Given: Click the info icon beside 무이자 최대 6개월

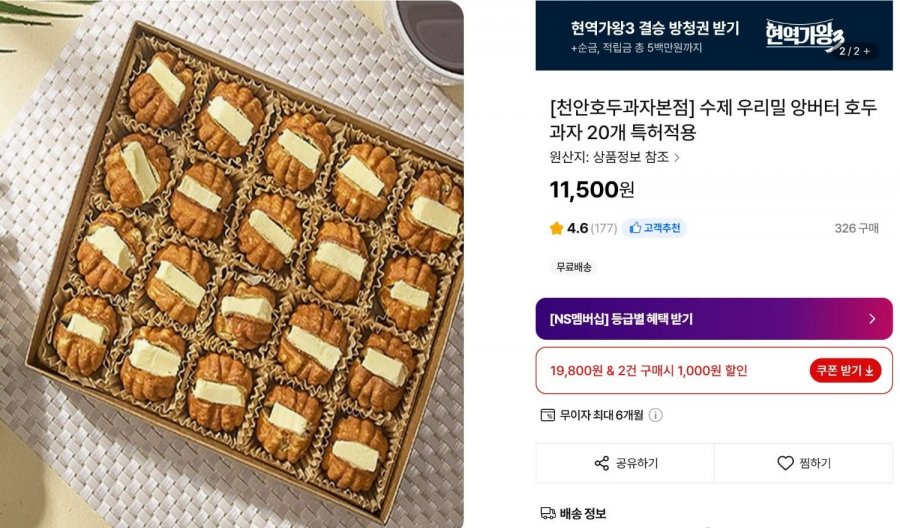Looking at the screenshot, I should point(655,415).
